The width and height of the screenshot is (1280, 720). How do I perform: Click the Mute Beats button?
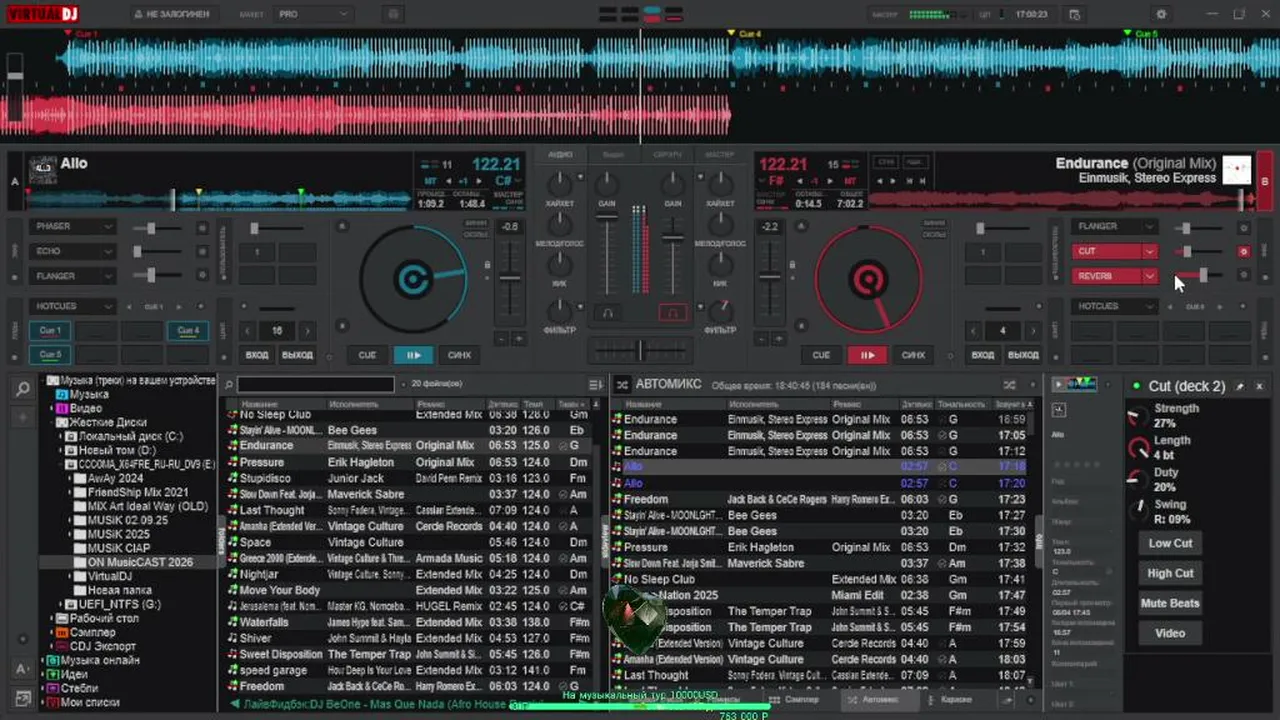1170,603
